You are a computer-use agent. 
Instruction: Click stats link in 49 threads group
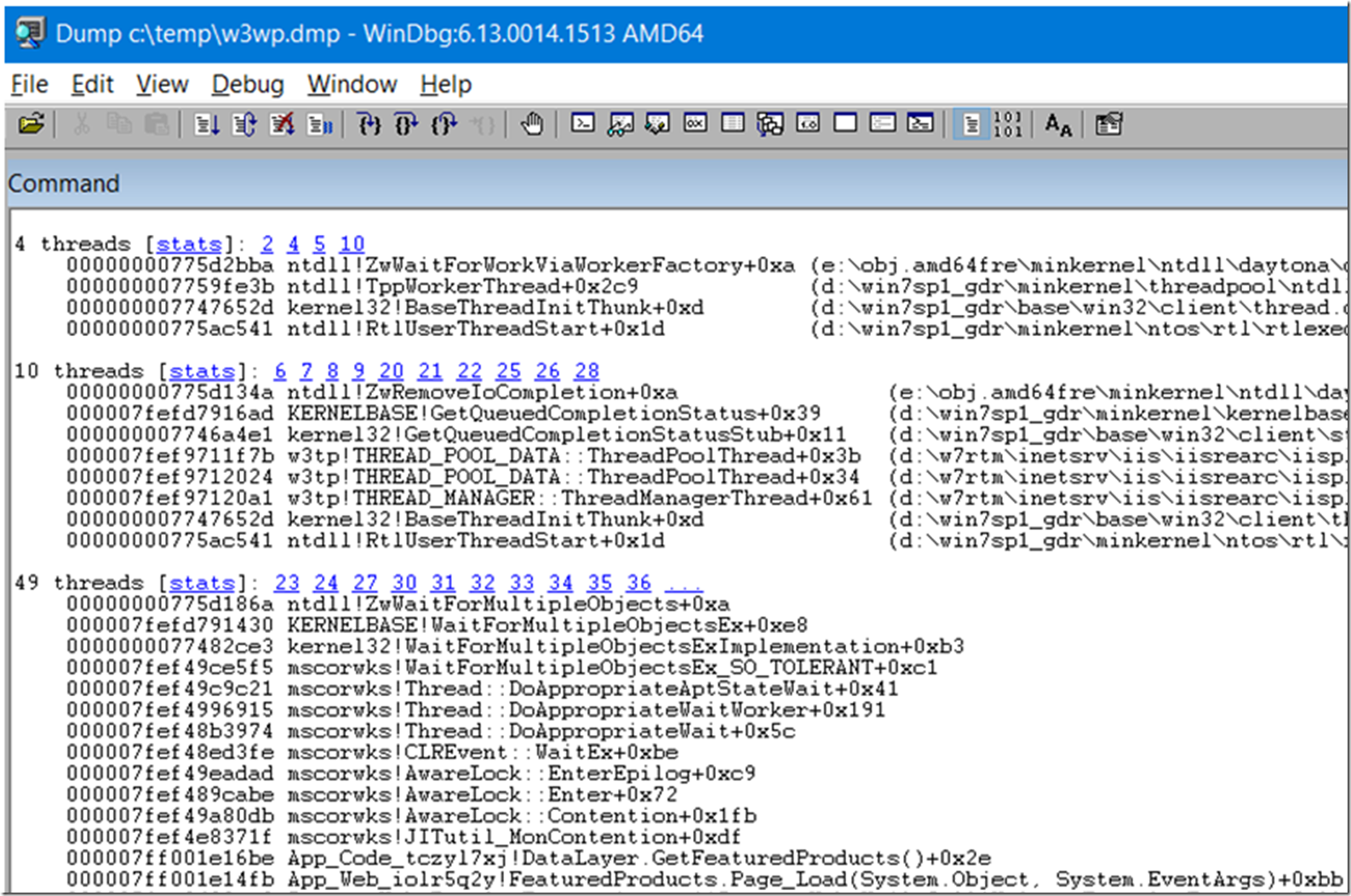[x=202, y=583]
